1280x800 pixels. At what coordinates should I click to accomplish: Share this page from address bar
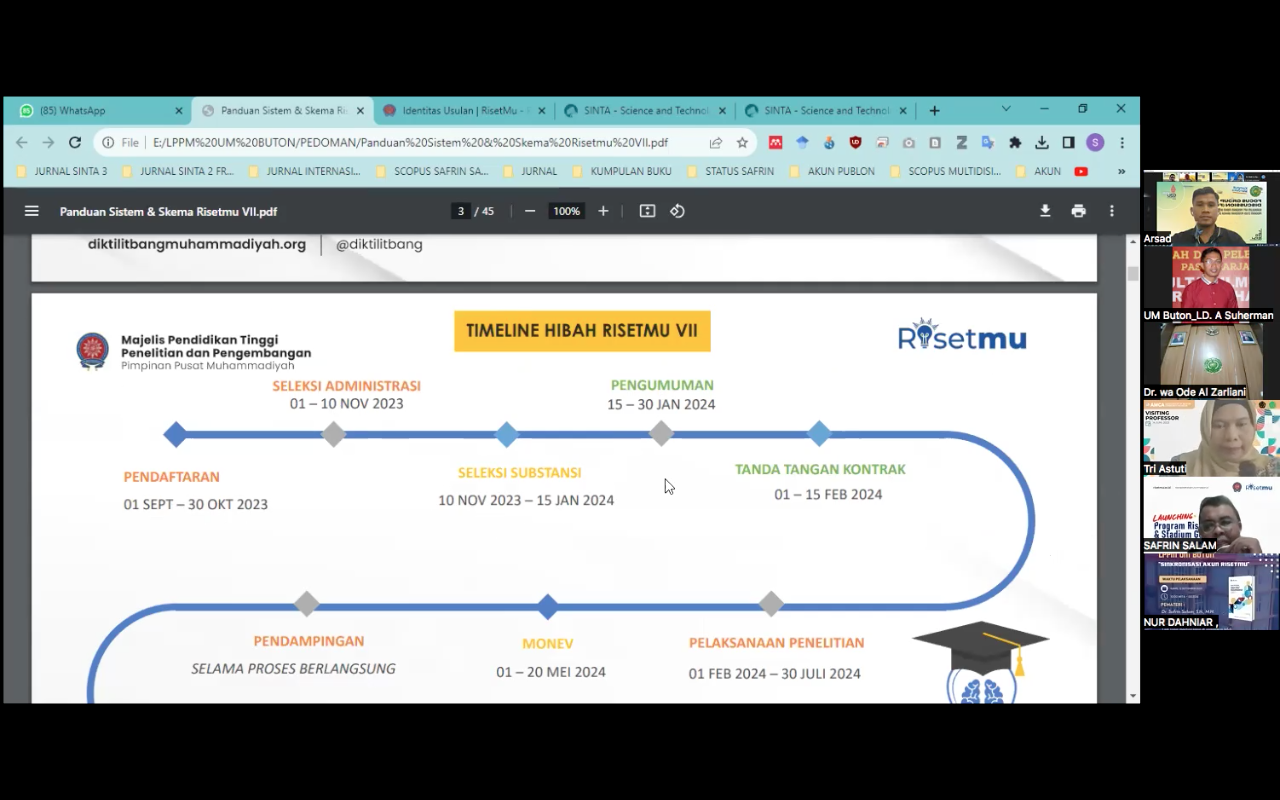(x=716, y=143)
